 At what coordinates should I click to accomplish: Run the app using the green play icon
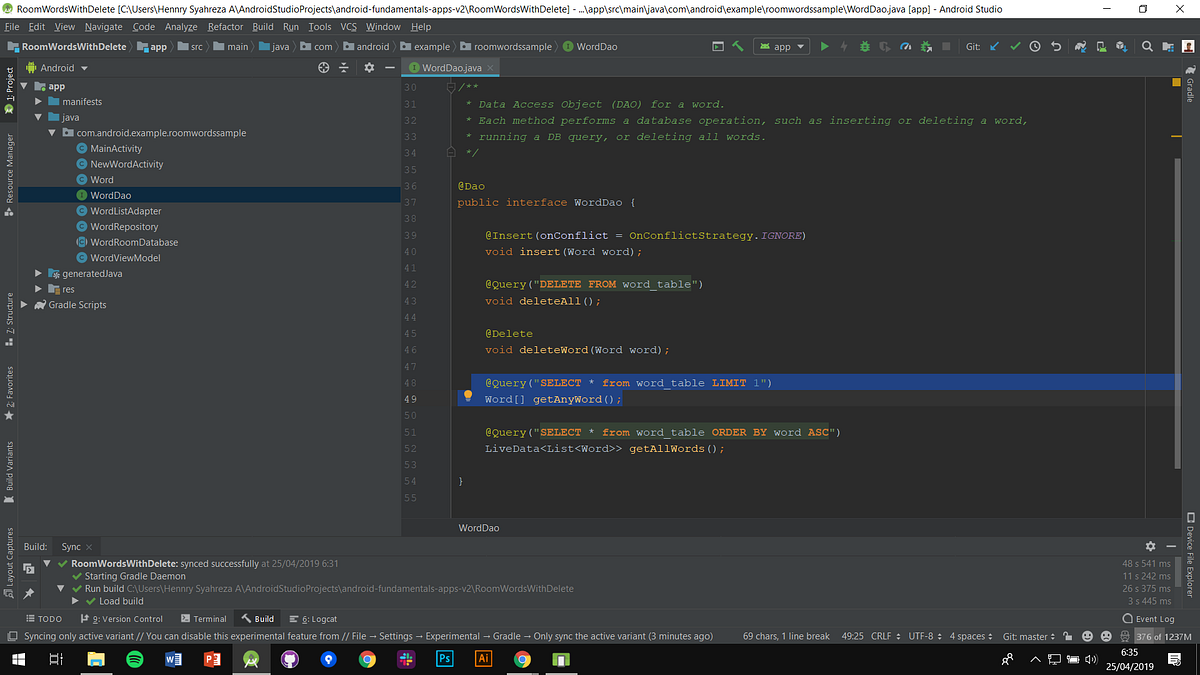click(824, 46)
